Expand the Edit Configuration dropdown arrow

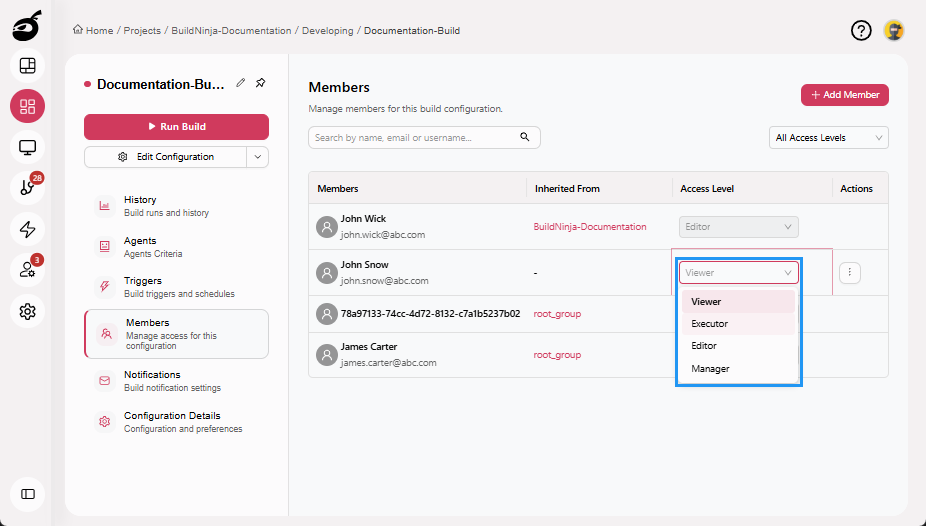(x=257, y=157)
